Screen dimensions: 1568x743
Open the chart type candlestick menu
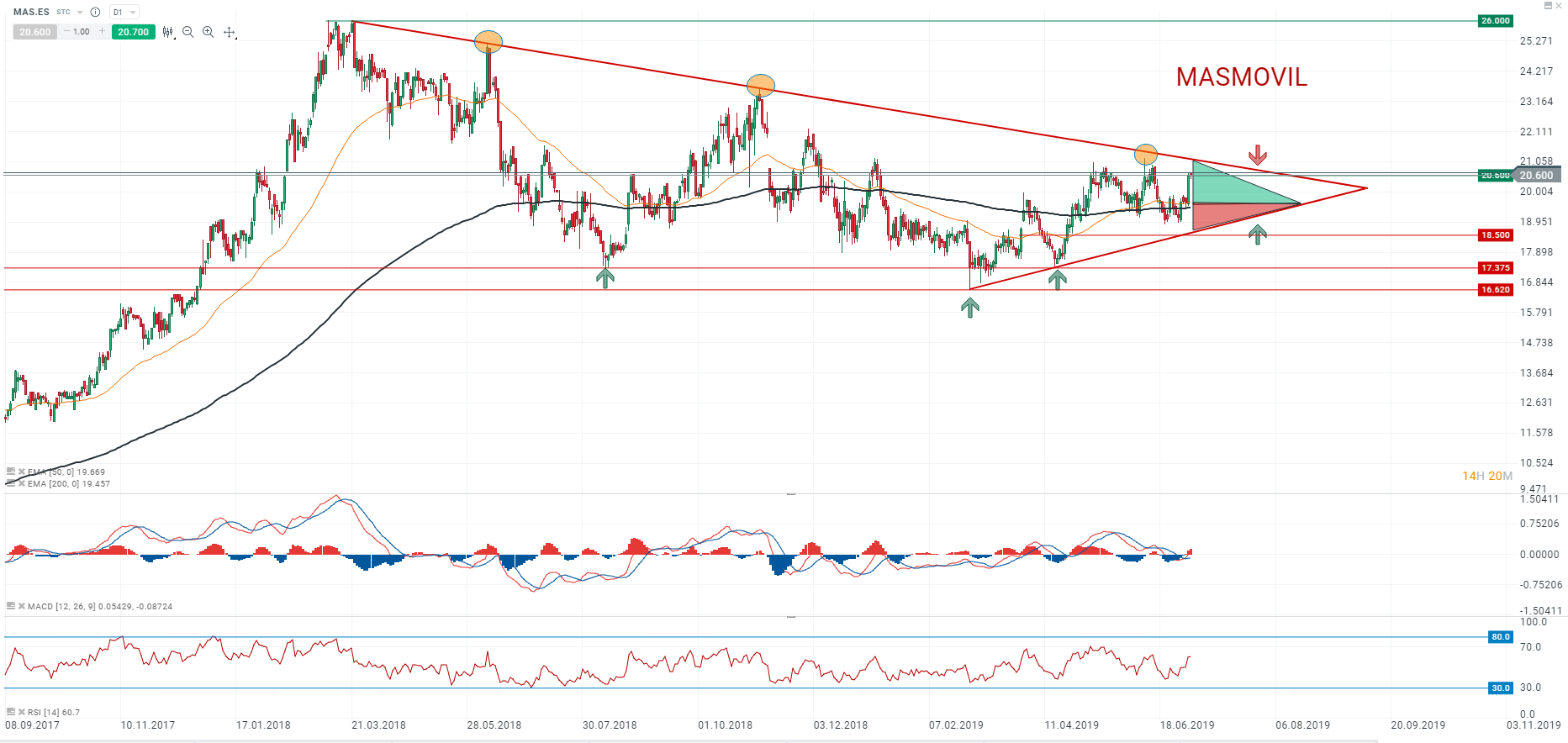point(168,32)
